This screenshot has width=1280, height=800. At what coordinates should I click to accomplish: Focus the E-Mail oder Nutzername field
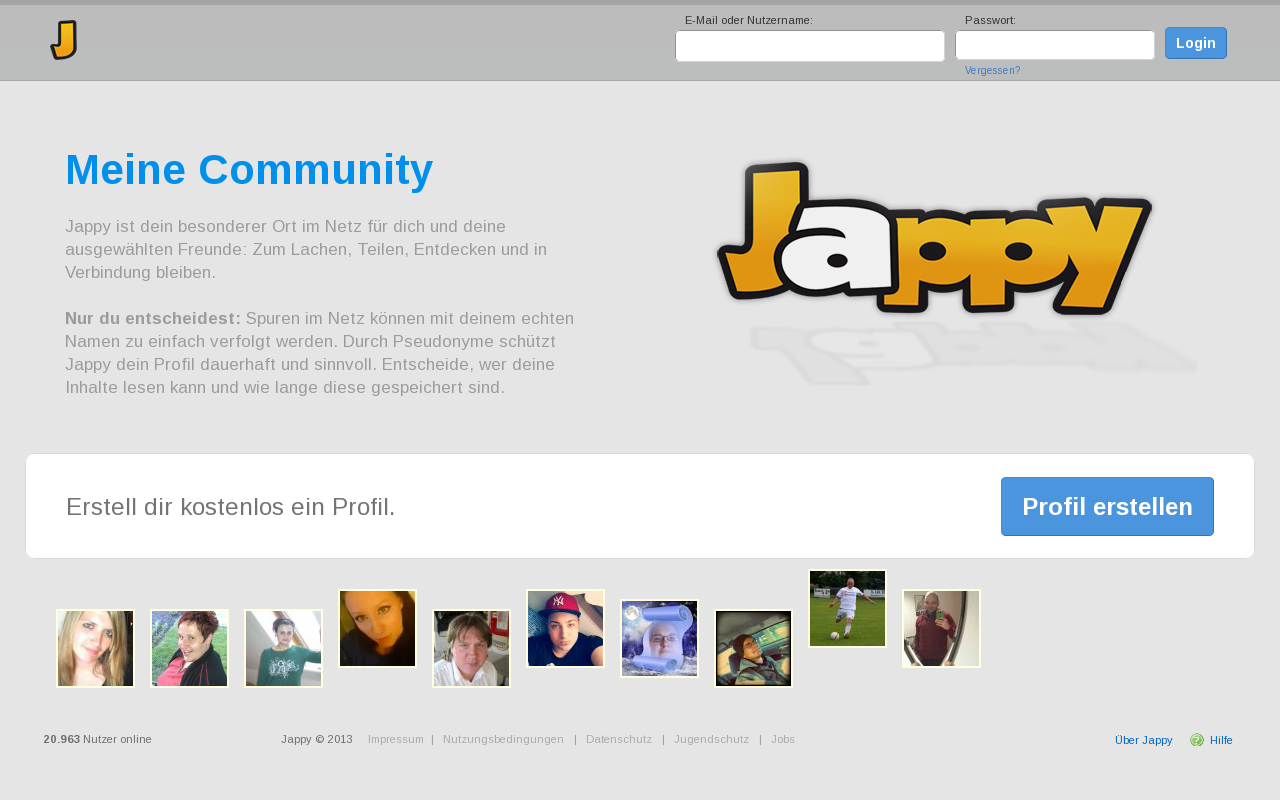810,46
